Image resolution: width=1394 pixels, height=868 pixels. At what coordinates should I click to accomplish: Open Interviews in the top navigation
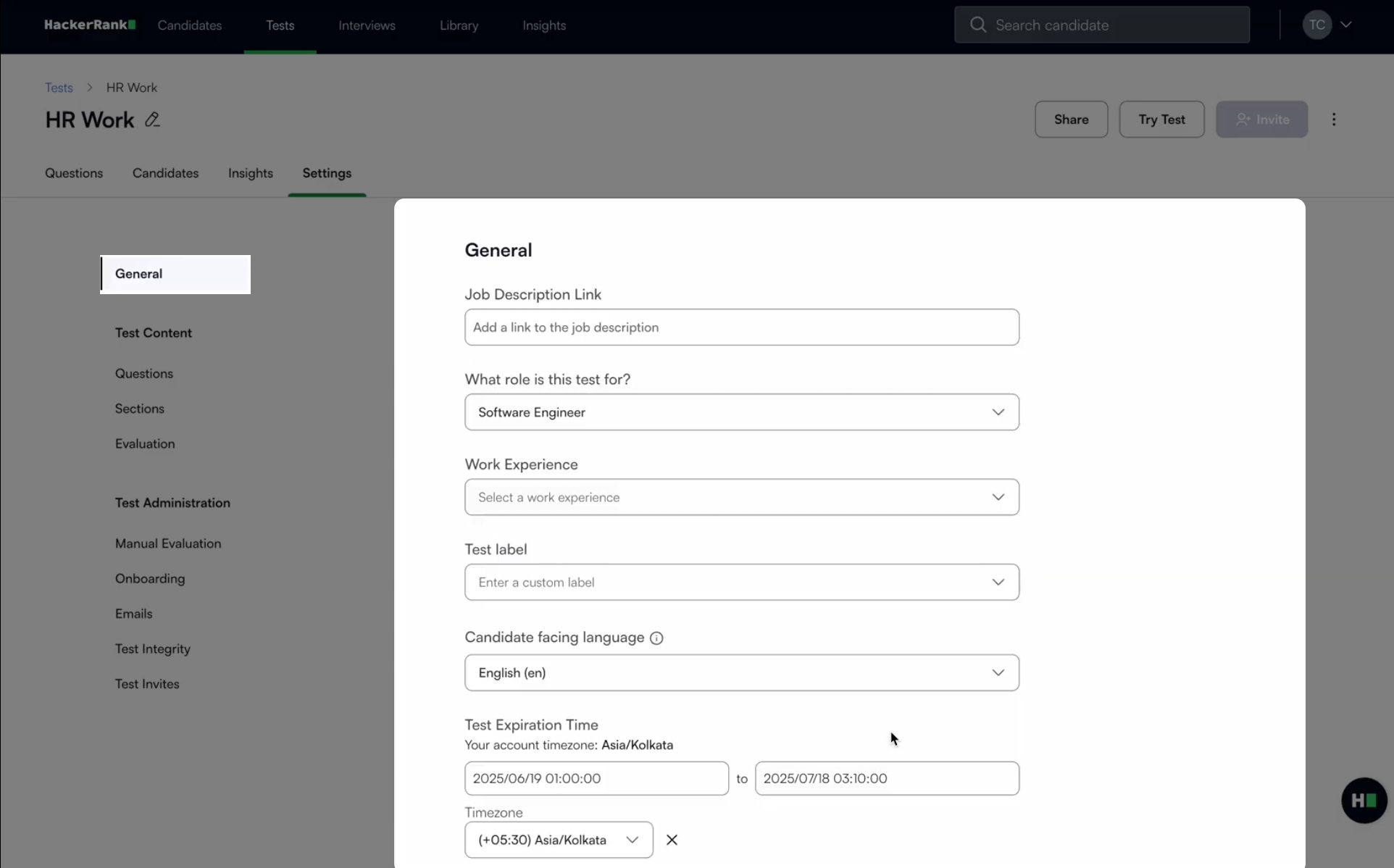[367, 25]
